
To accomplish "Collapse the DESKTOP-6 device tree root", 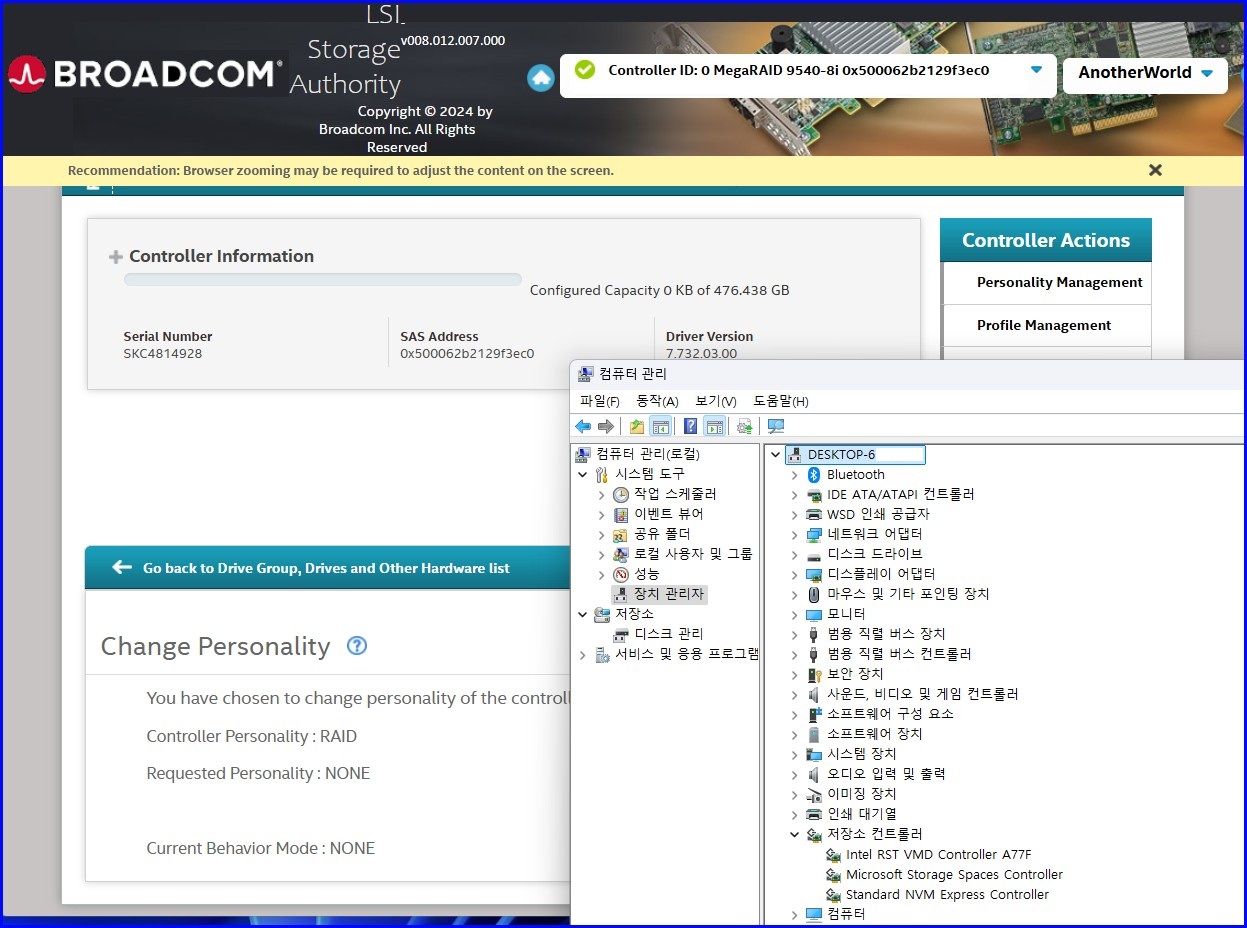I will click(776, 455).
